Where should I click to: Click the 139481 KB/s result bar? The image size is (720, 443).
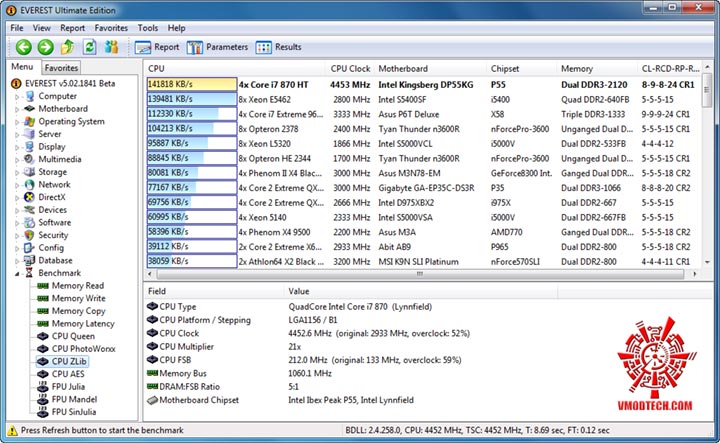191,99
